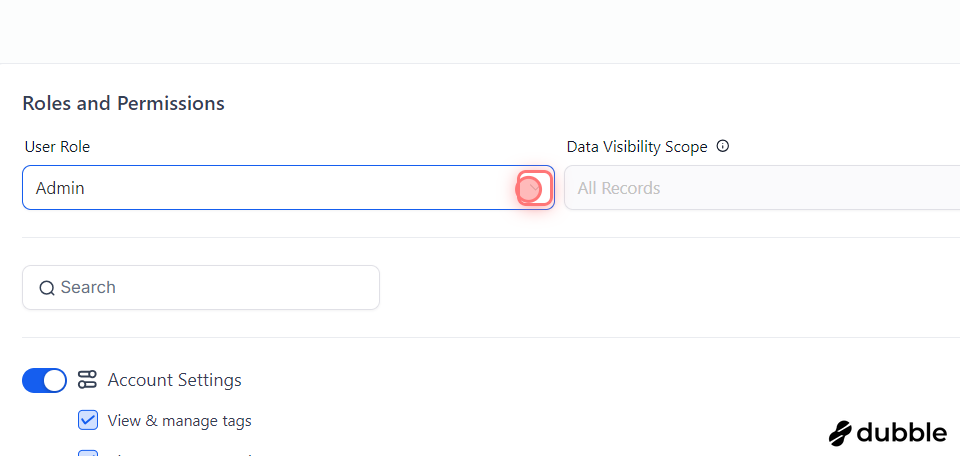Viewport: 960px width, 456px height.
Task: Click empty space inside User Role box
Action: click(300, 188)
